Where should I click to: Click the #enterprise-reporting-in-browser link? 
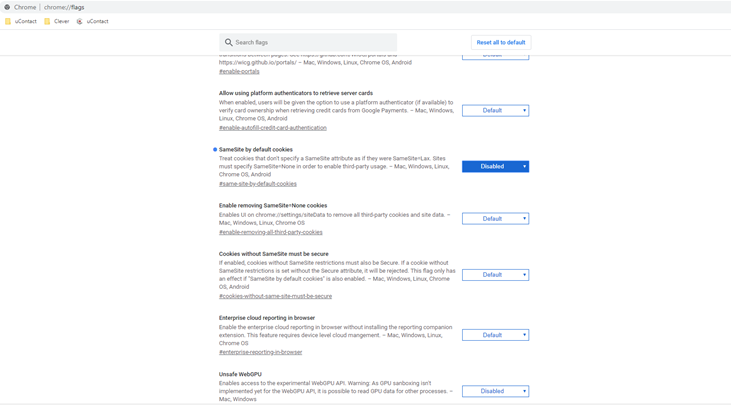click(x=260, y=352)
